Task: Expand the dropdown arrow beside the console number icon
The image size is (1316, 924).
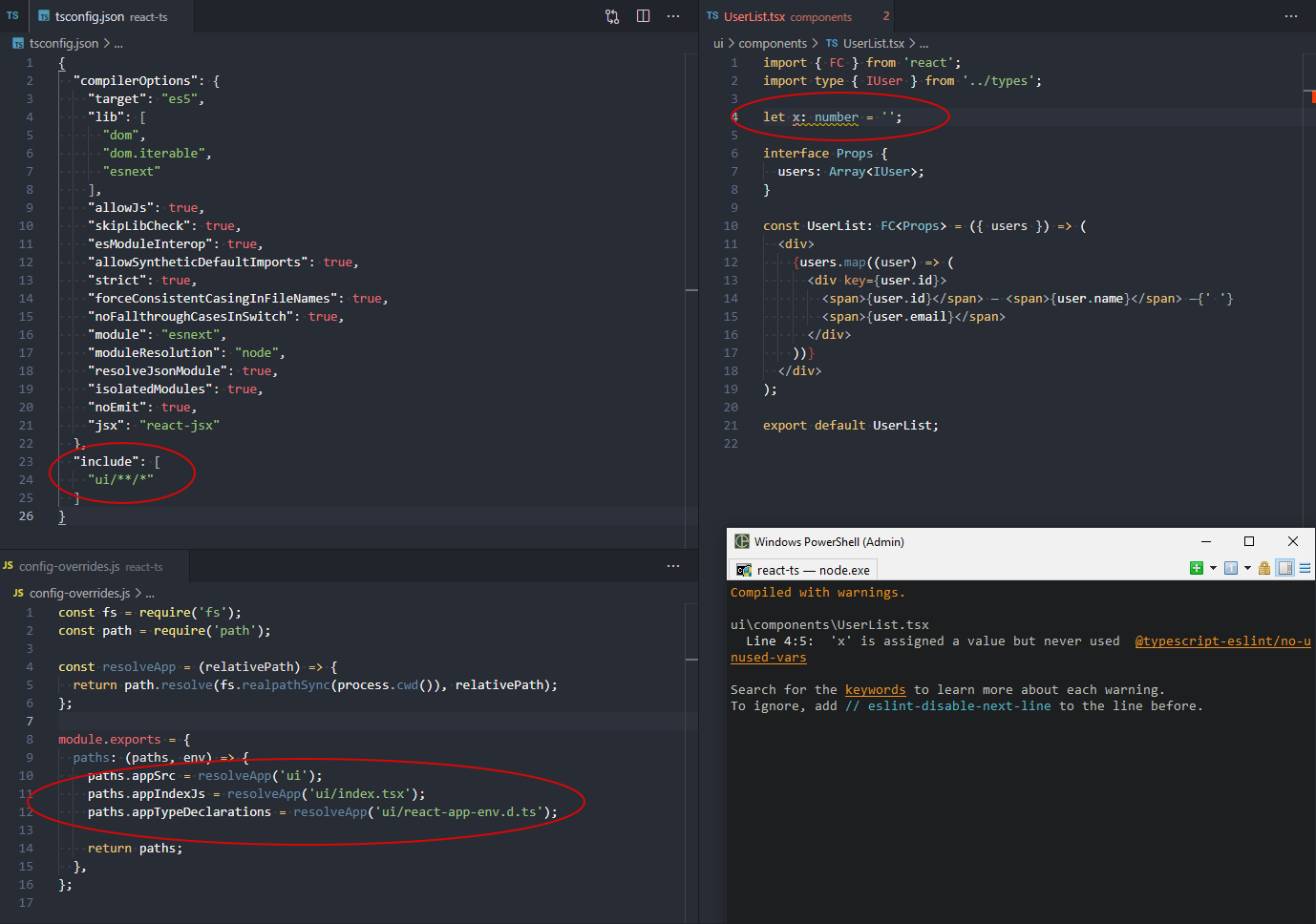Action: pos(1247,569)
